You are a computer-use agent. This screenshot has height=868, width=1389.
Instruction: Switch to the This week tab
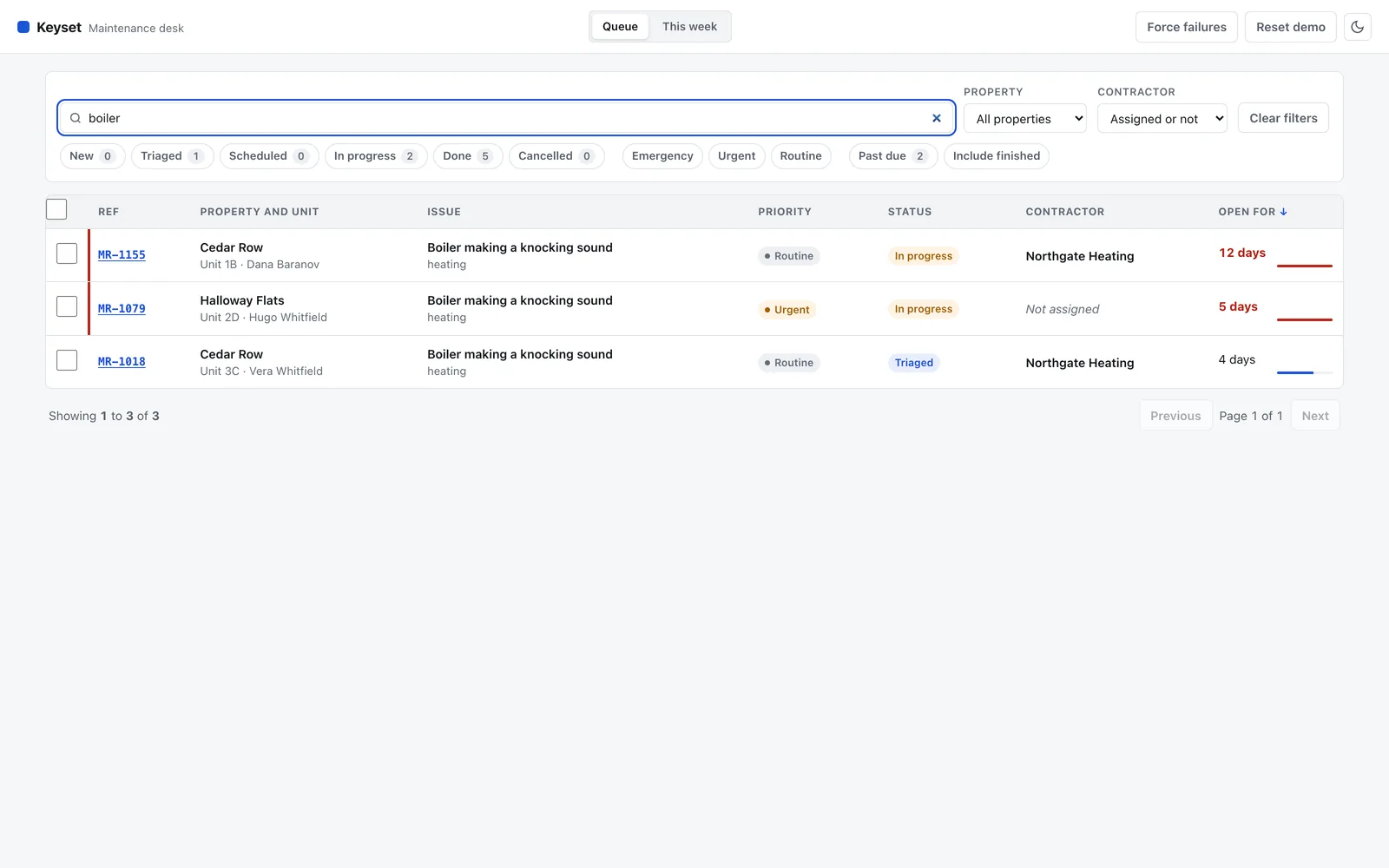click(689, 27)
